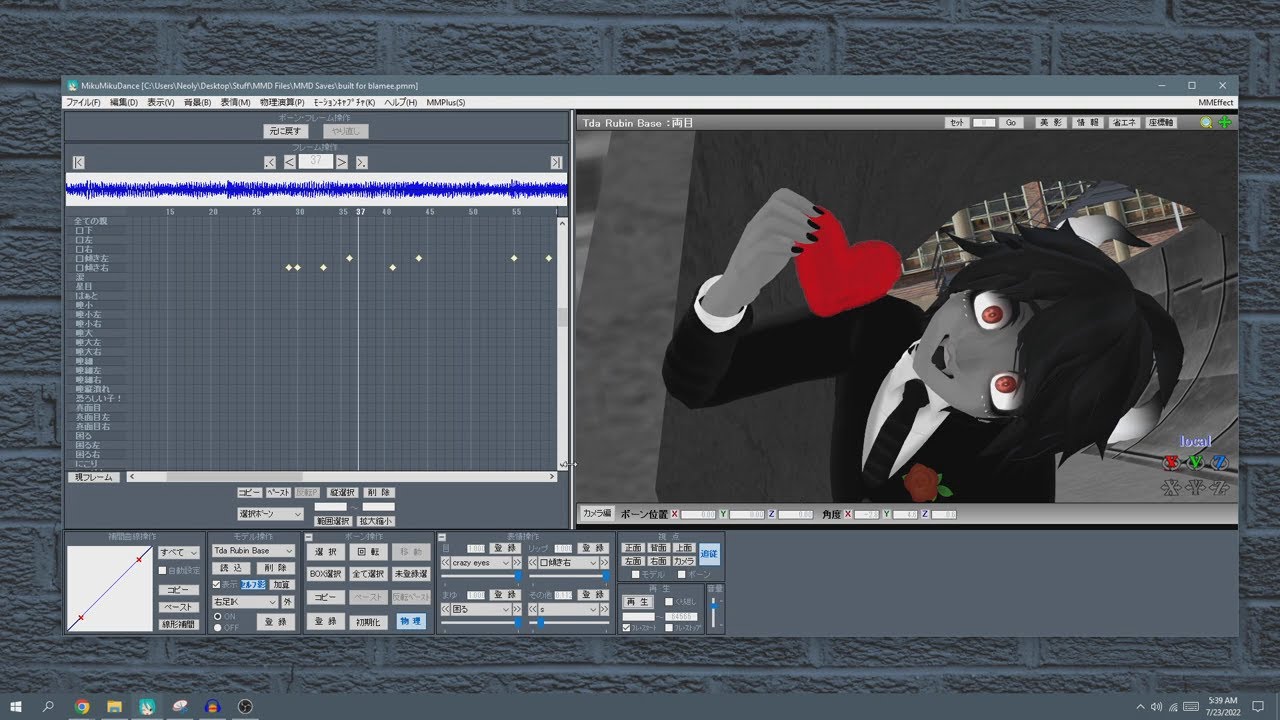Open the MMPlus(S) menu

[x=446, y=102]
